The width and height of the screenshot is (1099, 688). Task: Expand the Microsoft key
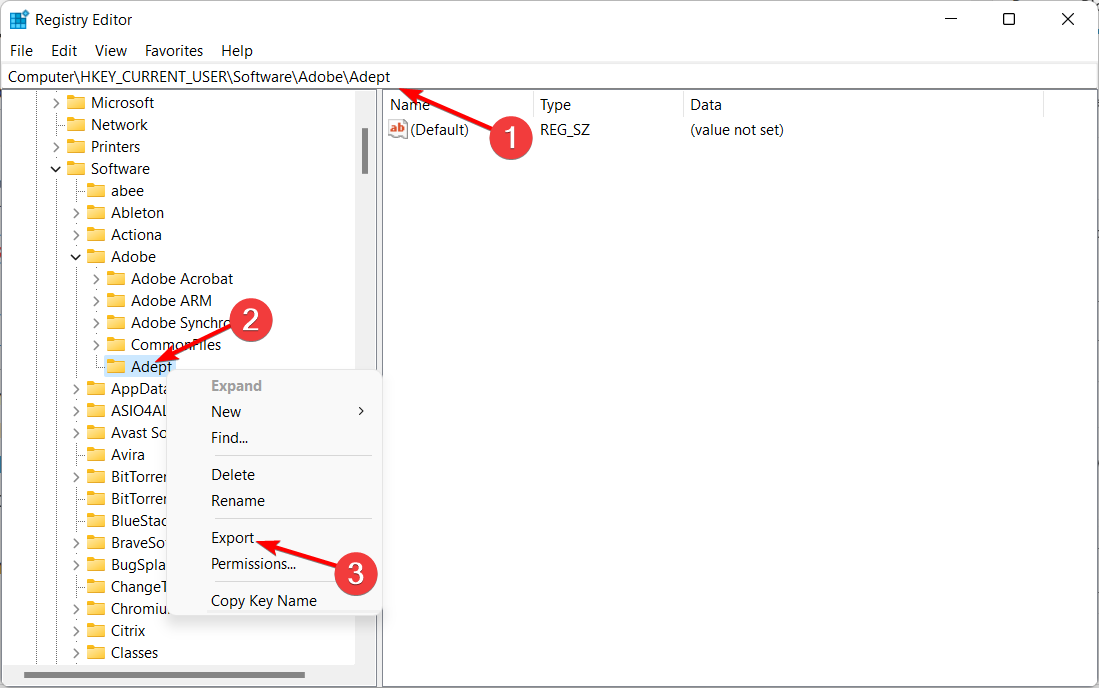pos(56,103)
